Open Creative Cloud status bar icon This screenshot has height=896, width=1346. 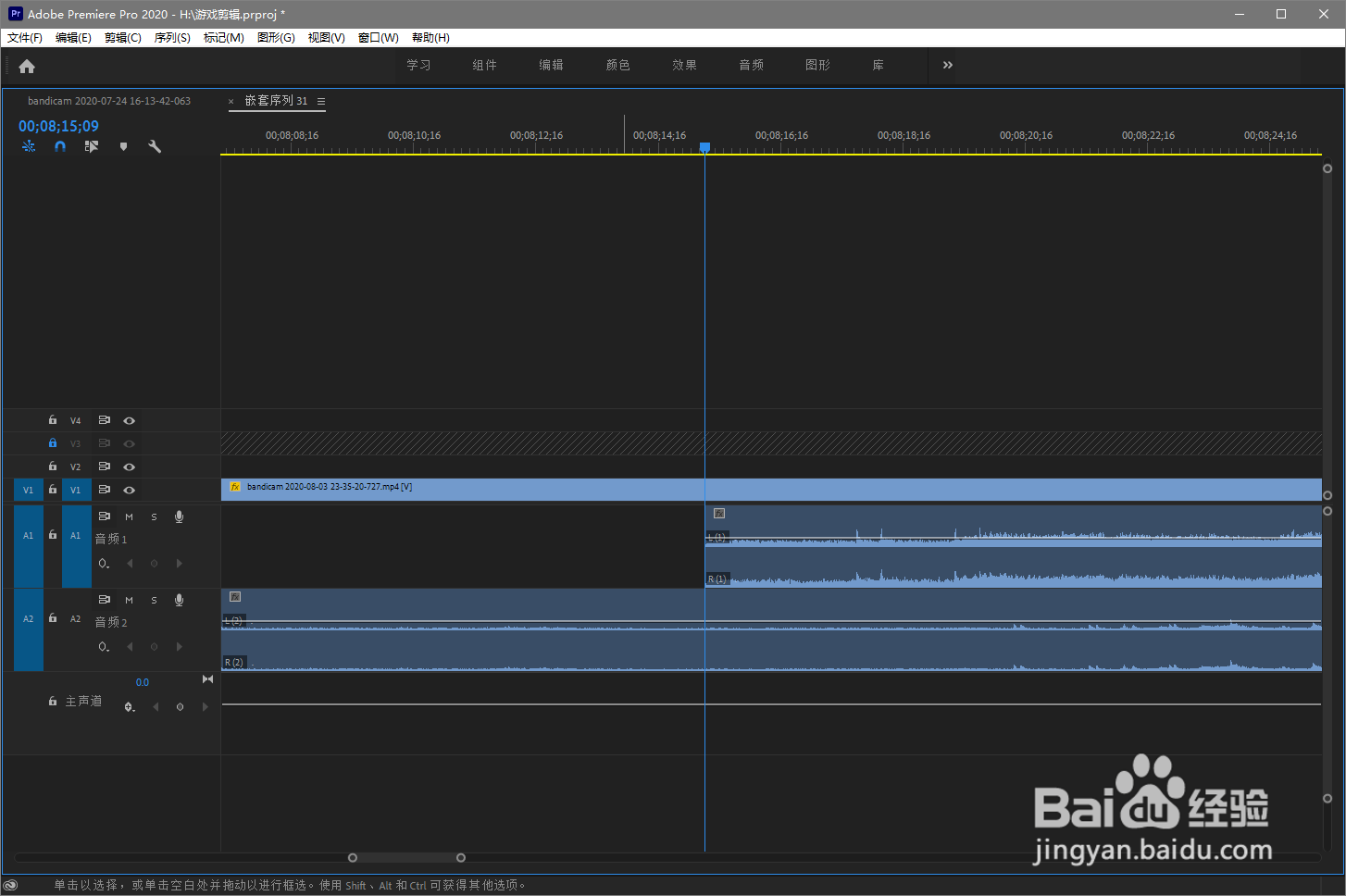click(11, 885)
